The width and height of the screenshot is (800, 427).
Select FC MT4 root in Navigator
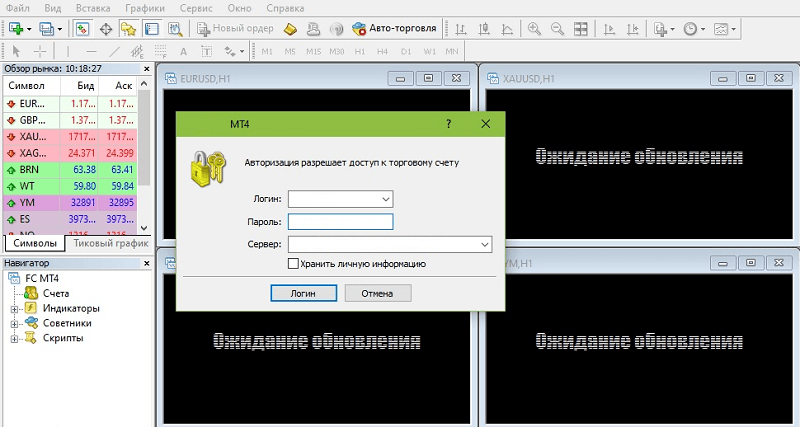42,279
